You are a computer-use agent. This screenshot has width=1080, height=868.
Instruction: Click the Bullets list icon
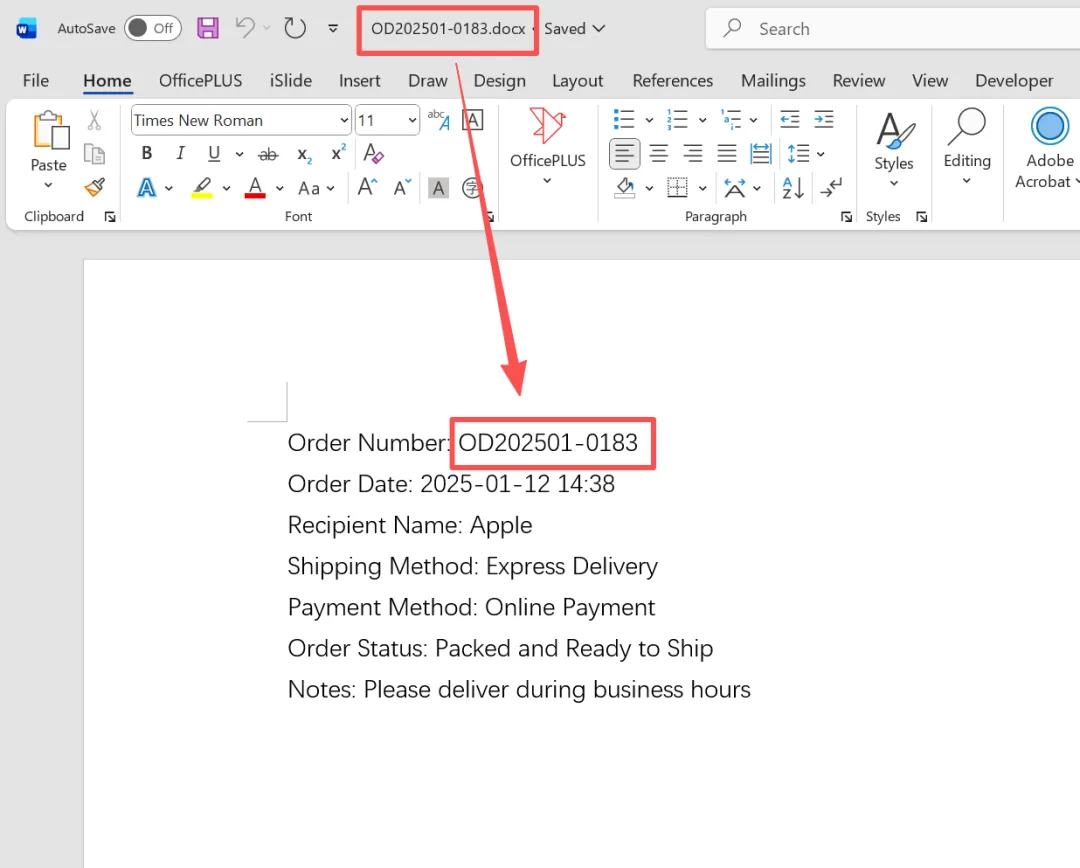point(624,119)
